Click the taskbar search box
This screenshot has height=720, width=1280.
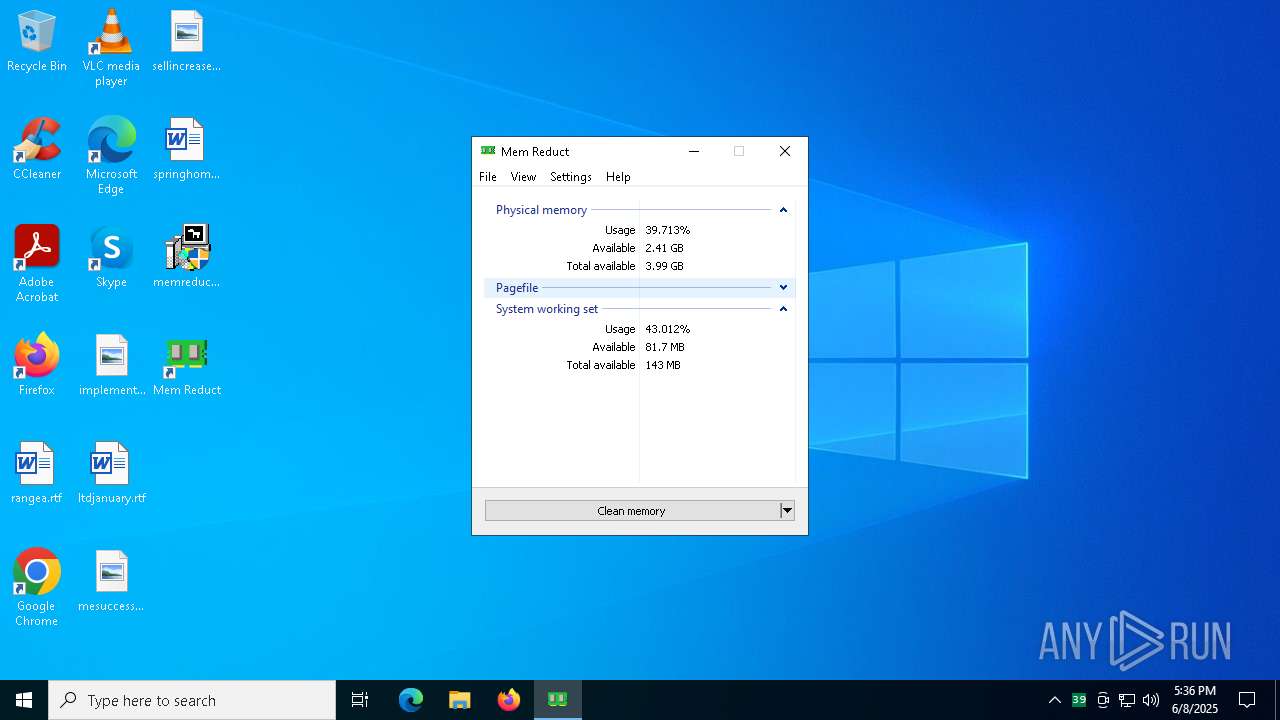point(192,700)
